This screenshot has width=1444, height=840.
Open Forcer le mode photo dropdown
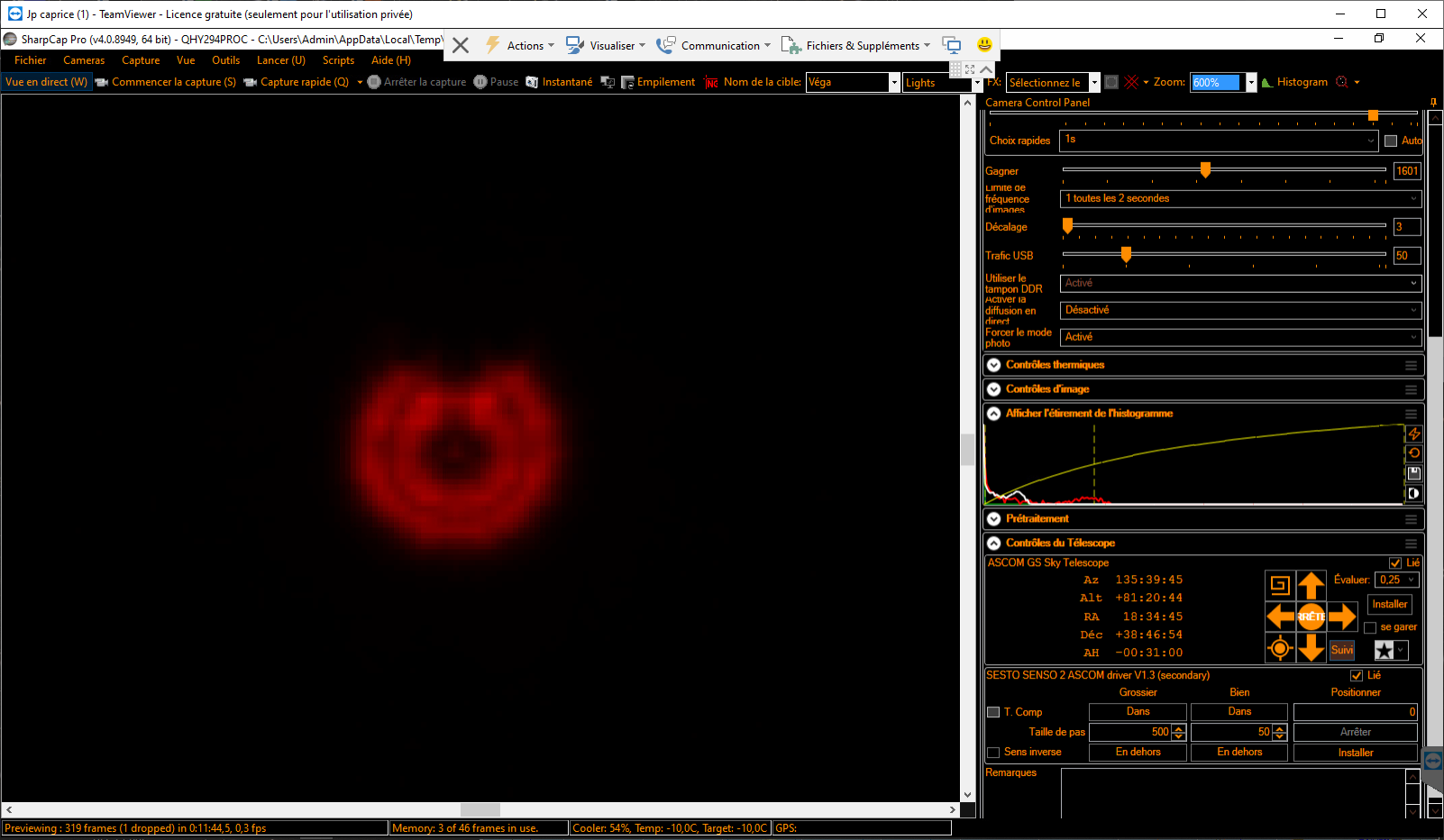point(1241,337)
